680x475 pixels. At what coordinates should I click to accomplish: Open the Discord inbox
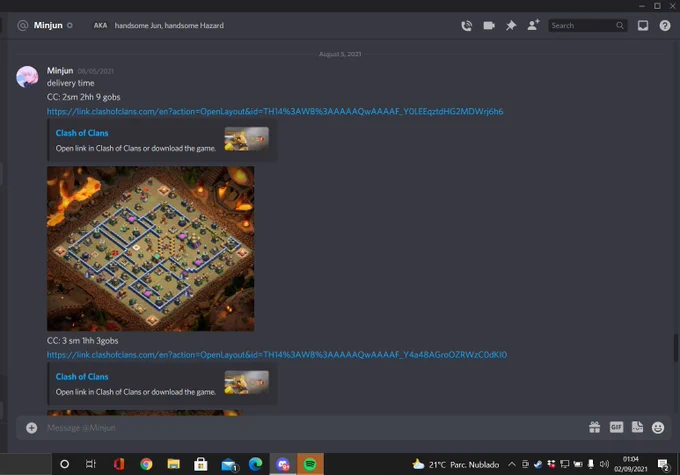tap(643, 26)
